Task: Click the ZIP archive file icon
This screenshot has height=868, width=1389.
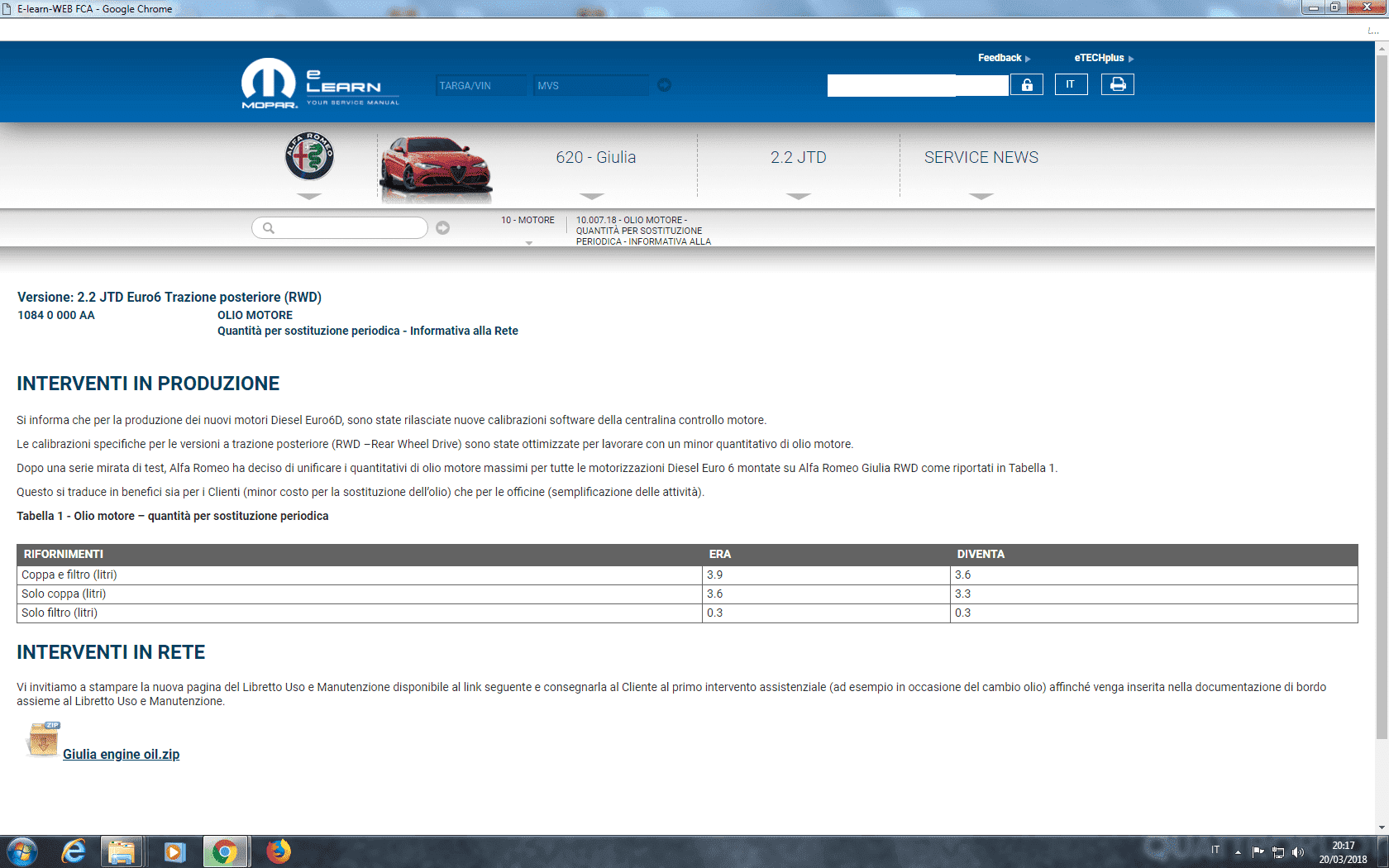Action: (43, 739)
